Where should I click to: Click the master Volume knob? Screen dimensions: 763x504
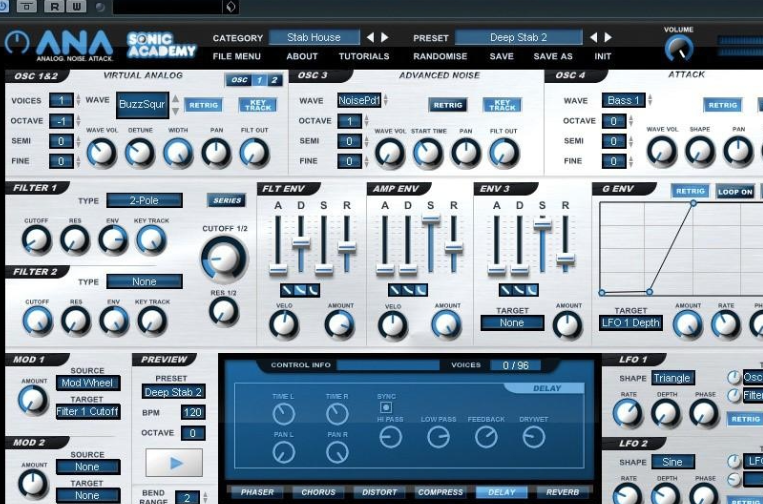(679, 48)
